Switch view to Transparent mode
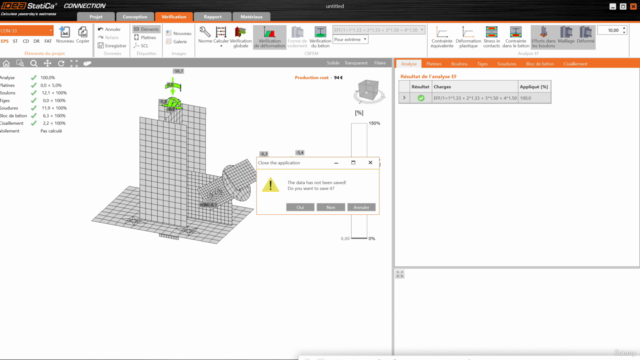The height and width of the screenshot is (360, 640). (x=356, y=63)
